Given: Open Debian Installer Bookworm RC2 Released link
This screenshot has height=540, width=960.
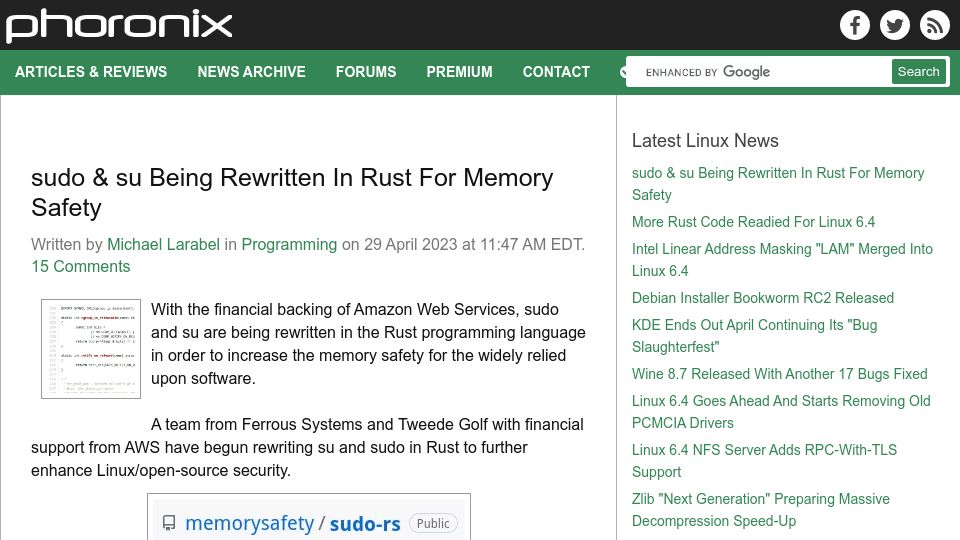Looking at the screenshot, I should pyautogui.click(x=763, y=298).
